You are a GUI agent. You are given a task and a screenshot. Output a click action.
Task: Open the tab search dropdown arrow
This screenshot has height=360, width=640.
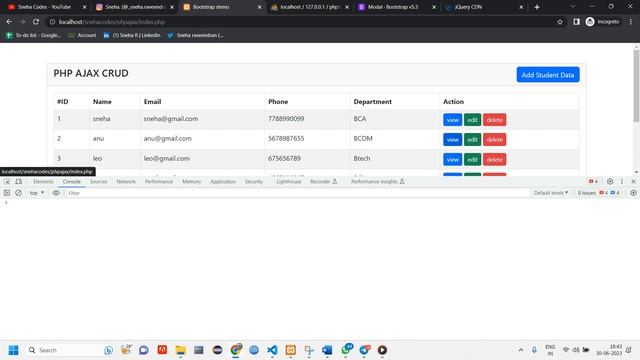pyautogui.click(x=573, y=7)
